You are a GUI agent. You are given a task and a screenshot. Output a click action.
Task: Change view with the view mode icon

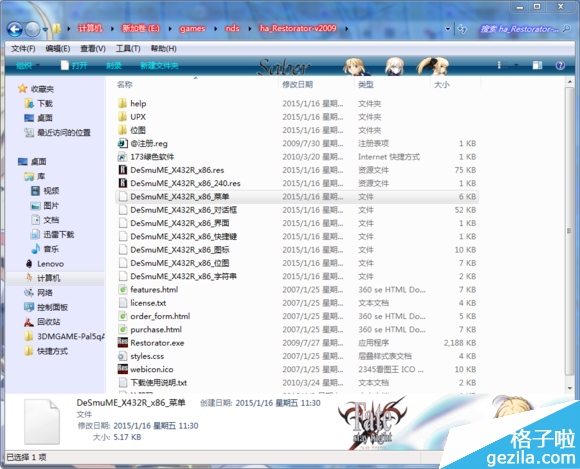coord(502,65)
